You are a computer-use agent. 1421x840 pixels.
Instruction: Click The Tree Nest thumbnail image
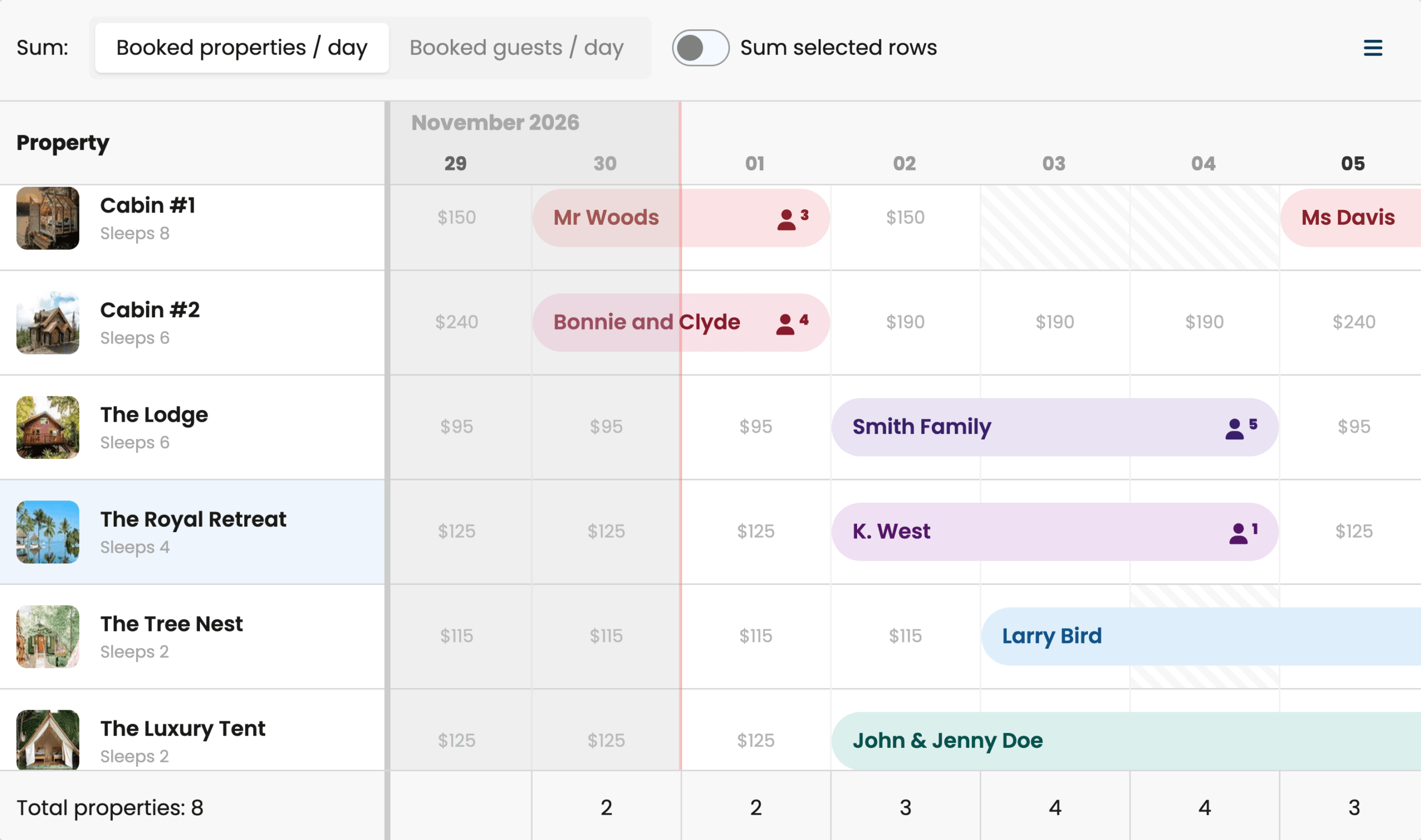[x=48, y=636]
